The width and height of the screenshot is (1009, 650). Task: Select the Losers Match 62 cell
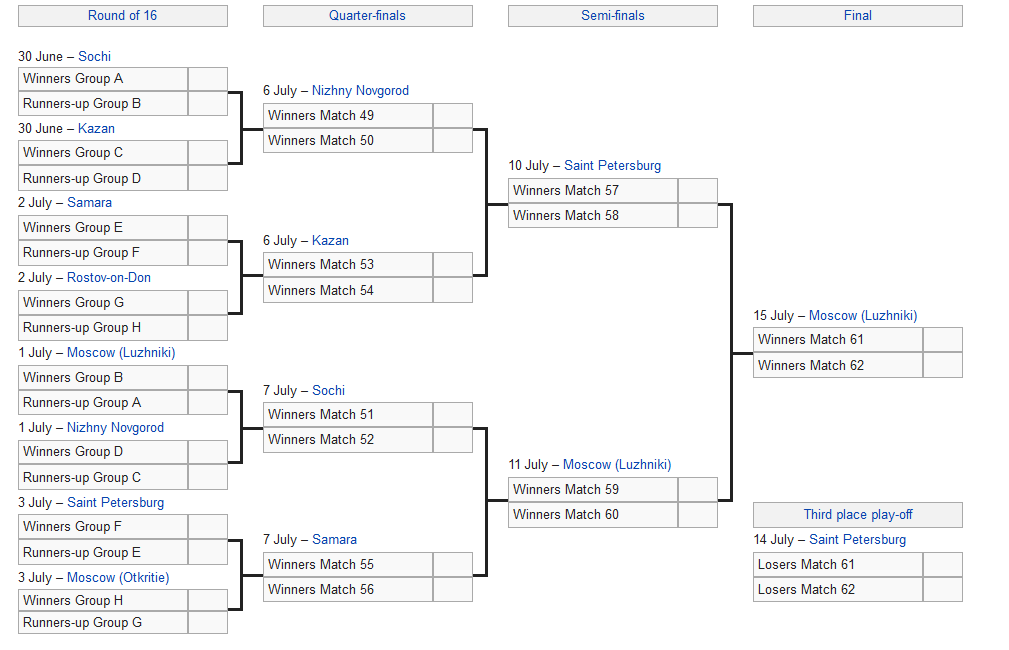pos(838,590)
